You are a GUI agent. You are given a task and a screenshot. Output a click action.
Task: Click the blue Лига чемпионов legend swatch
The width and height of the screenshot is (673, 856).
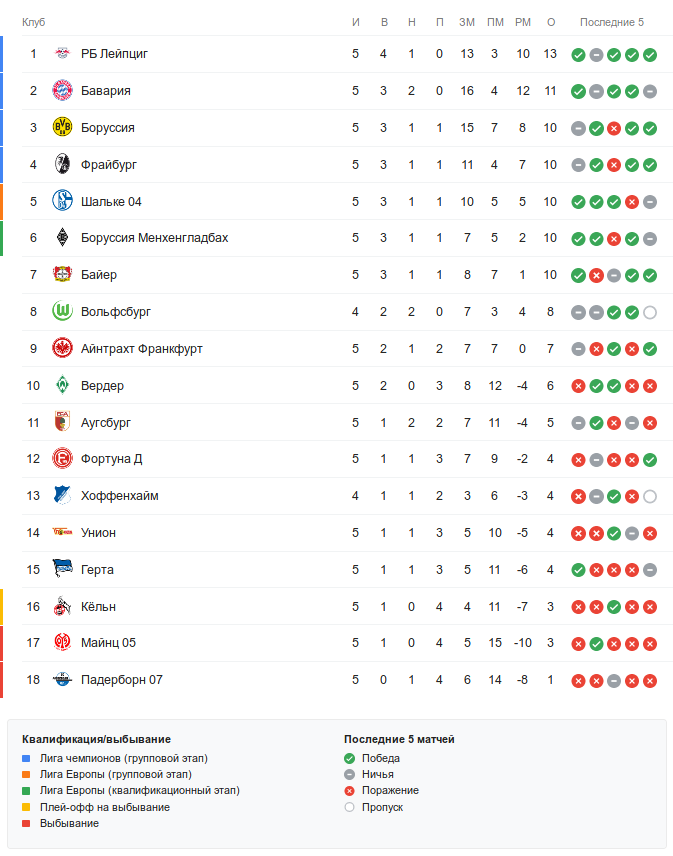(26, 759)
